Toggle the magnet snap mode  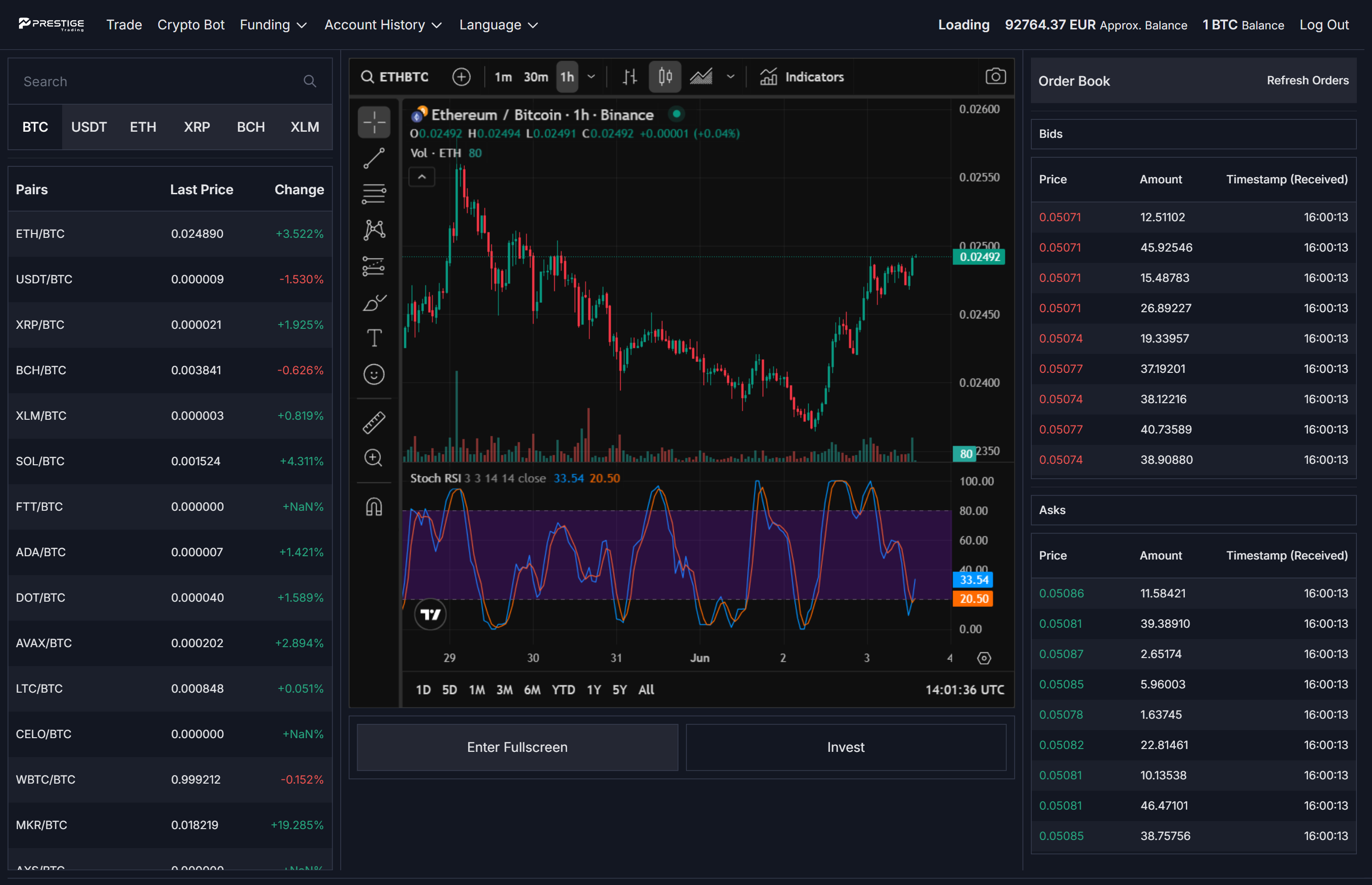point(373,506)
